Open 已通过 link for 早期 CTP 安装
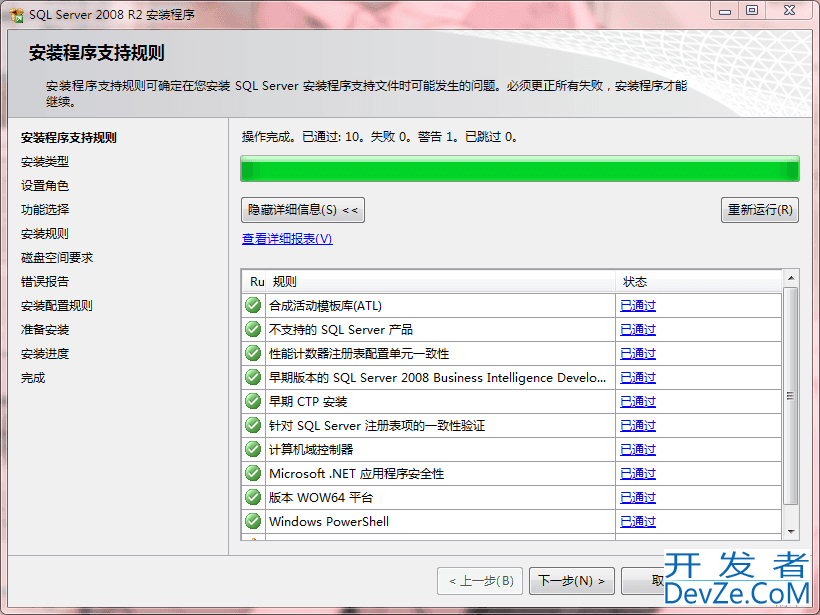This screenshot has height=615, width=820. pyautogui.click(x=637, y=402)
